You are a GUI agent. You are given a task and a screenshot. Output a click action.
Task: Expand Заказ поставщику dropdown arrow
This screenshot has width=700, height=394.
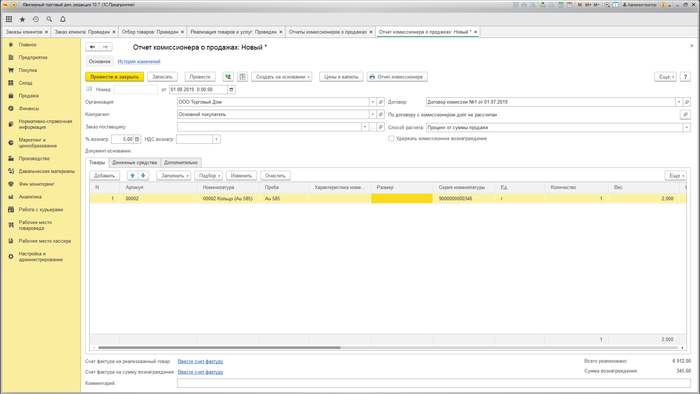tap(365, 127)
